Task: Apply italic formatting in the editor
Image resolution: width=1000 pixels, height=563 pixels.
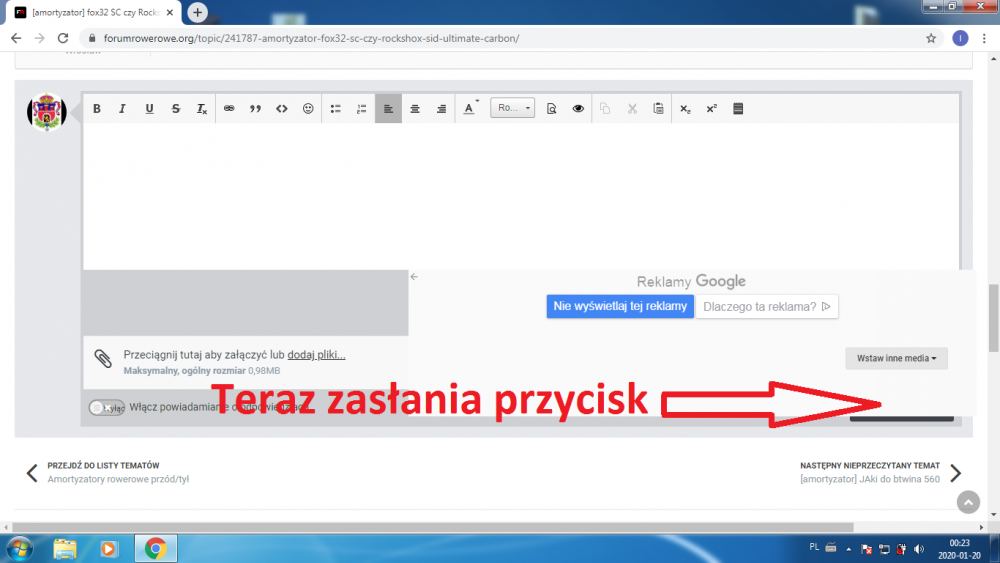Action: pos(123,109)
